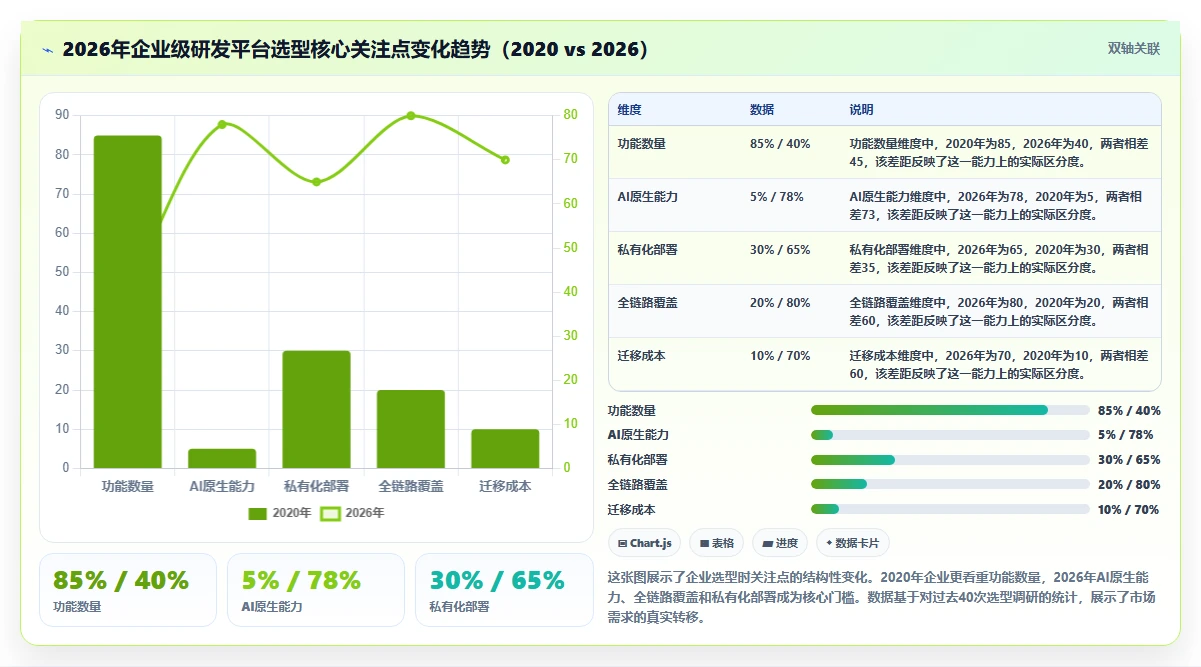This screenshot has width=1201, height=667.
Task: Click the 迁移成本 bar in chart
Action: (x=505, y=449)
